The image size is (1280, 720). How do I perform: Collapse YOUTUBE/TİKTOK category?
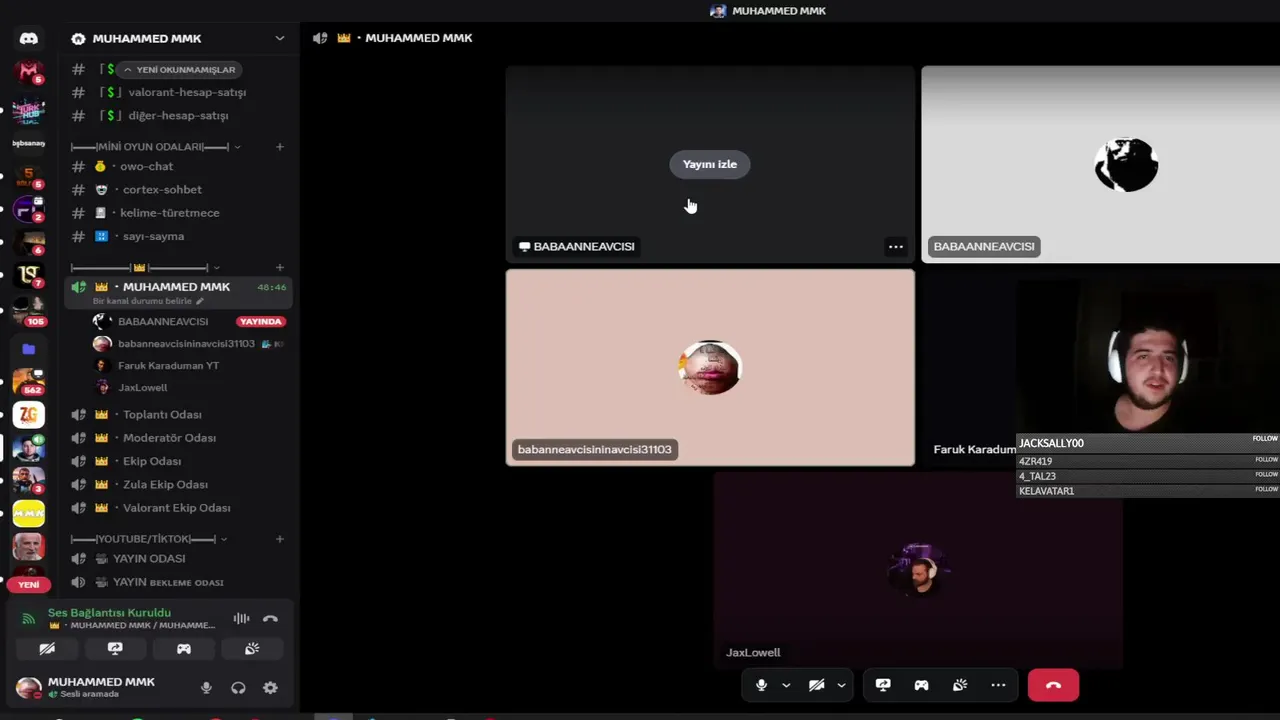coord(149,539)
